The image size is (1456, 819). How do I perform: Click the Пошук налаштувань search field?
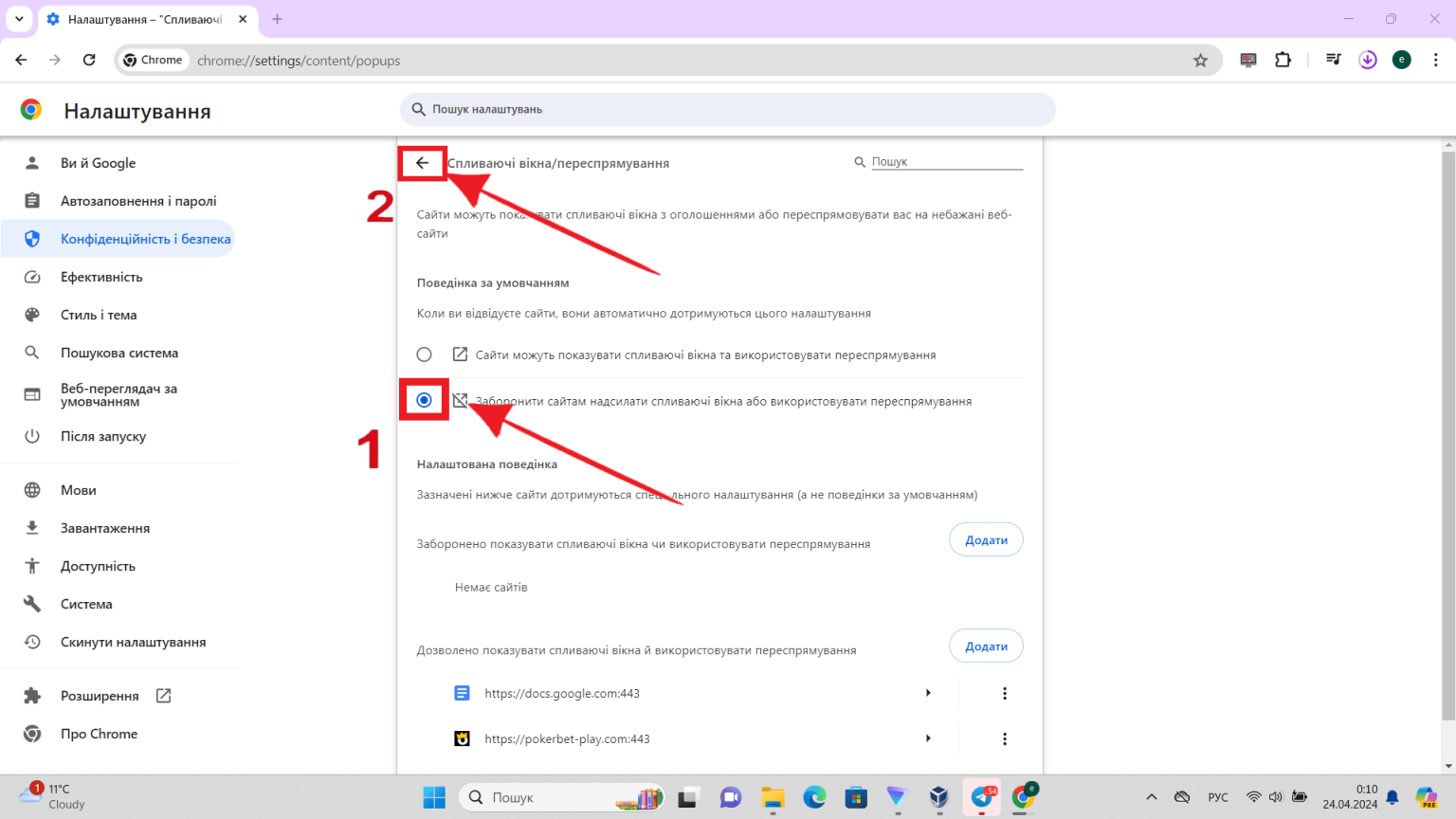pyautogui.click(x=727, y=109)
